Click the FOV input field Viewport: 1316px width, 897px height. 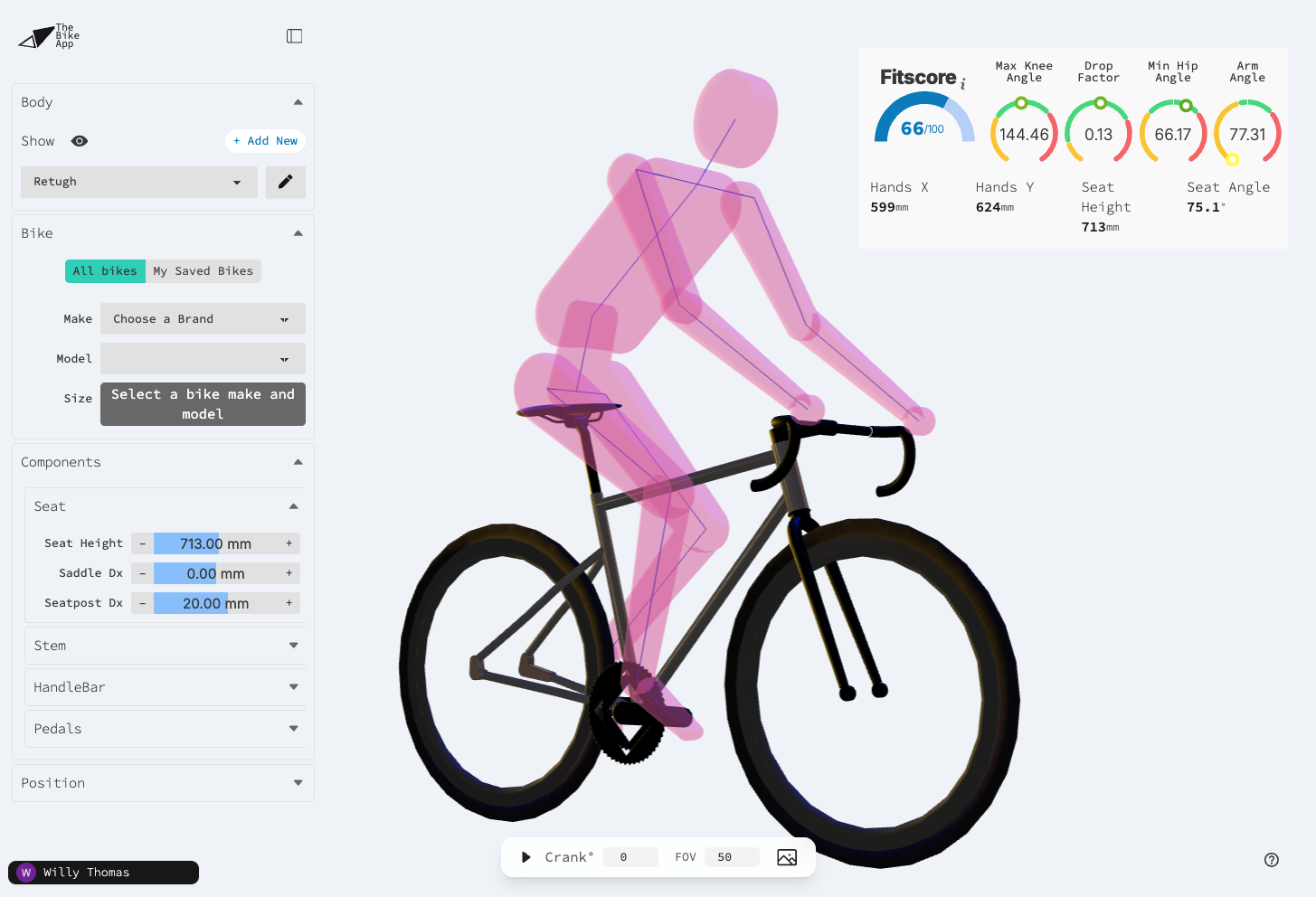coord(732,857)
